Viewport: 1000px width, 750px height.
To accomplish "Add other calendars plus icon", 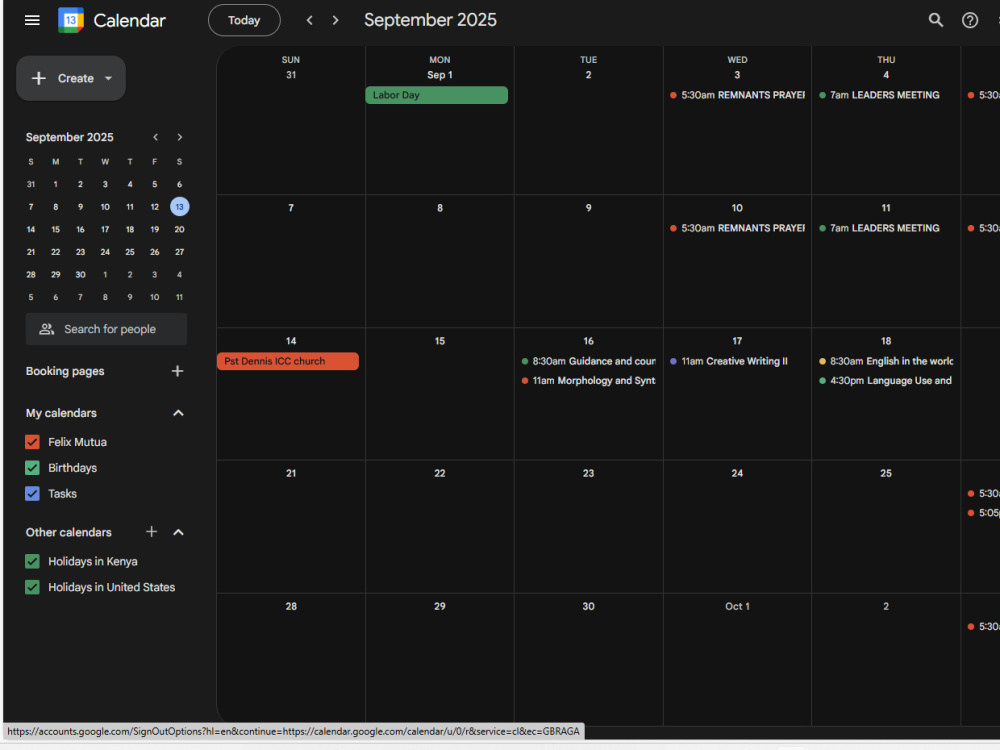I will pyautogui.click(x=151, y=532).
